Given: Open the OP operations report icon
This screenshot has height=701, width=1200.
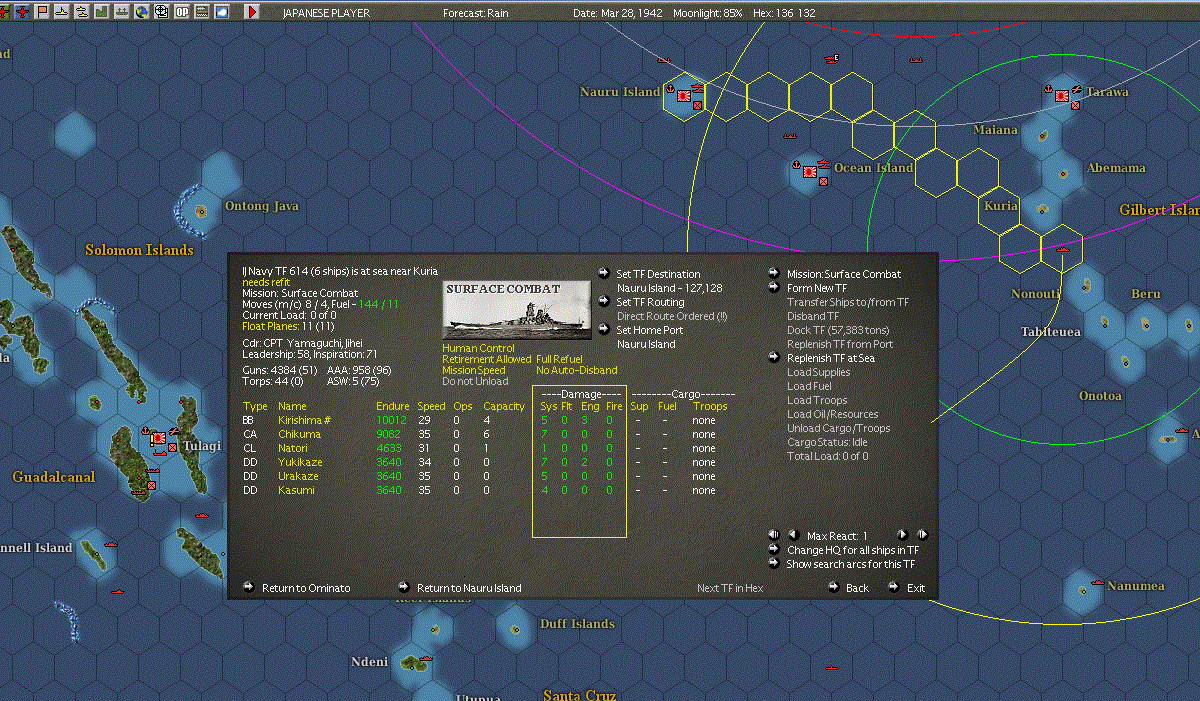Looking at the screenshot, I should (182, 12).
